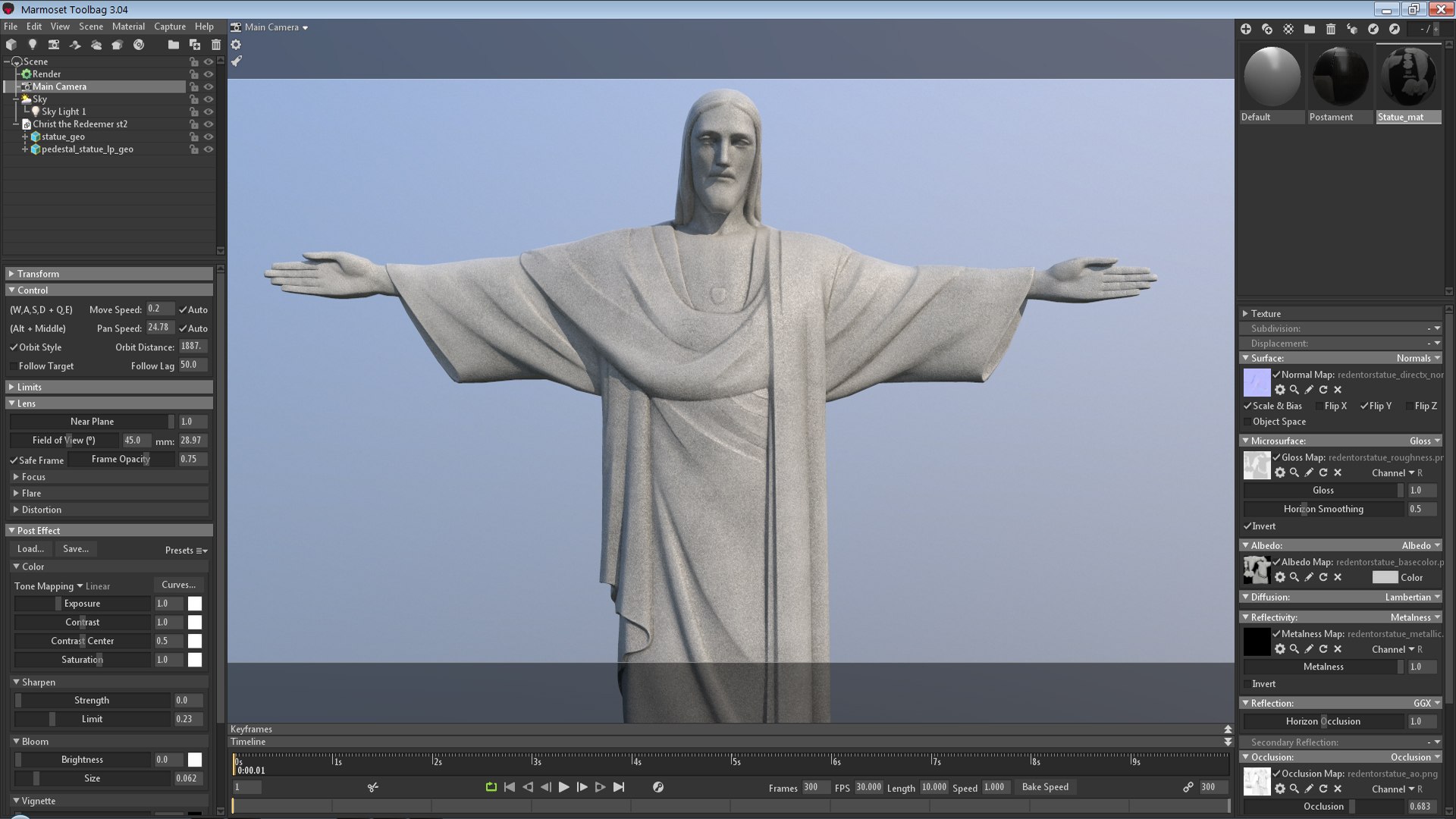This screenshot has width=1456, height=819.
Task: Open the View menu
Action: [x=60, y=27]
